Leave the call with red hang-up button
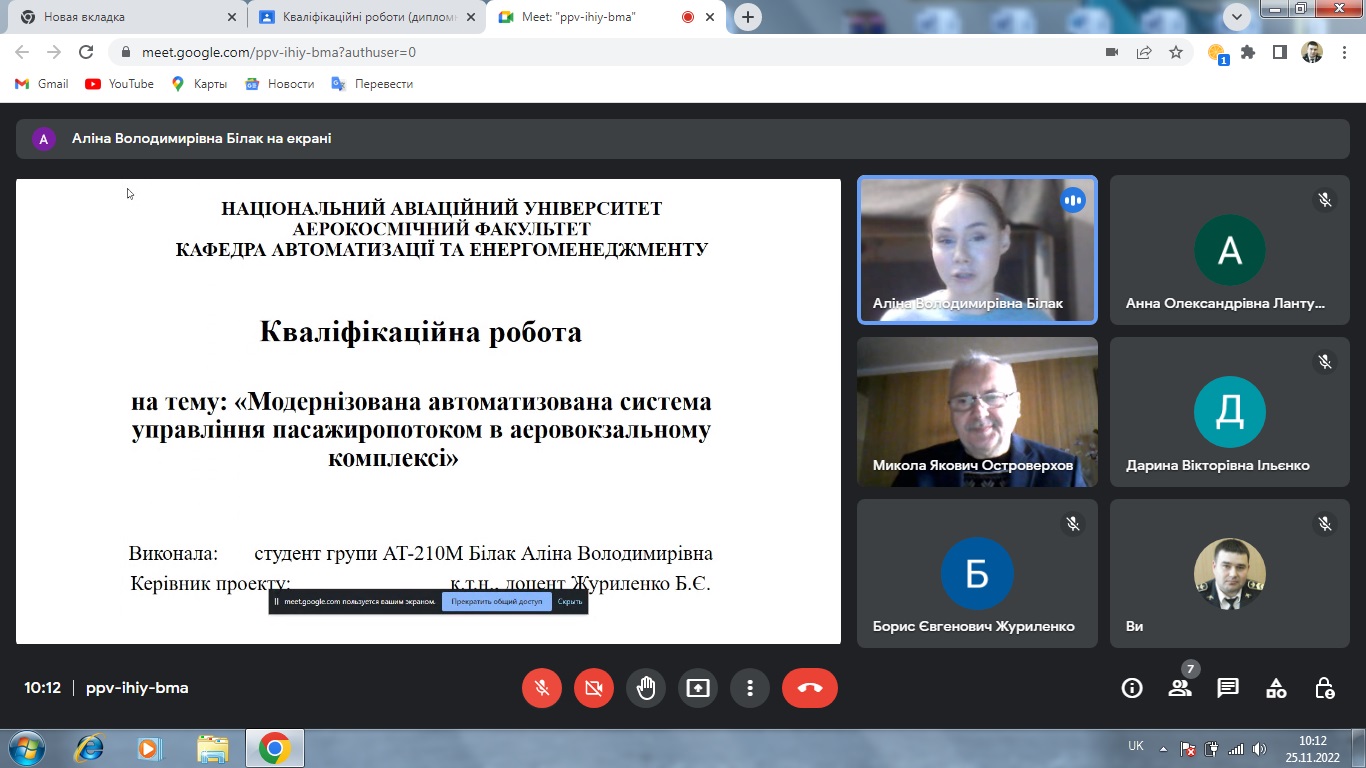Viewport: 1366px width, 768px height. click(x=810, y=688)
